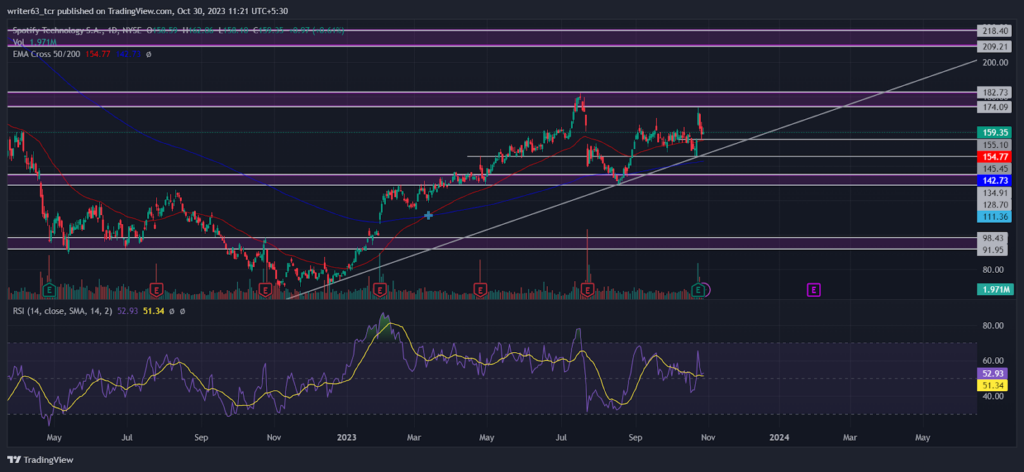
Task: Select the Vol 1.971M legend label
Action: (35, 42)
